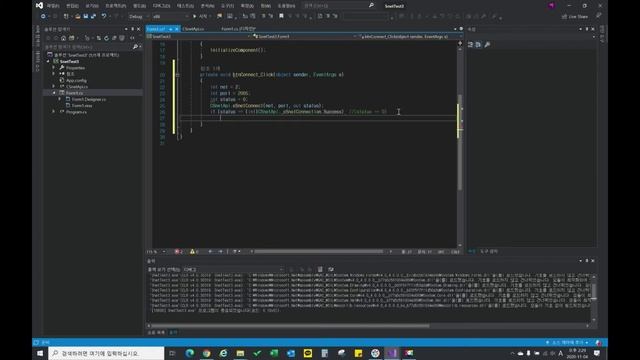Click the Output panel horizontal scrollbar

(291, 326)
